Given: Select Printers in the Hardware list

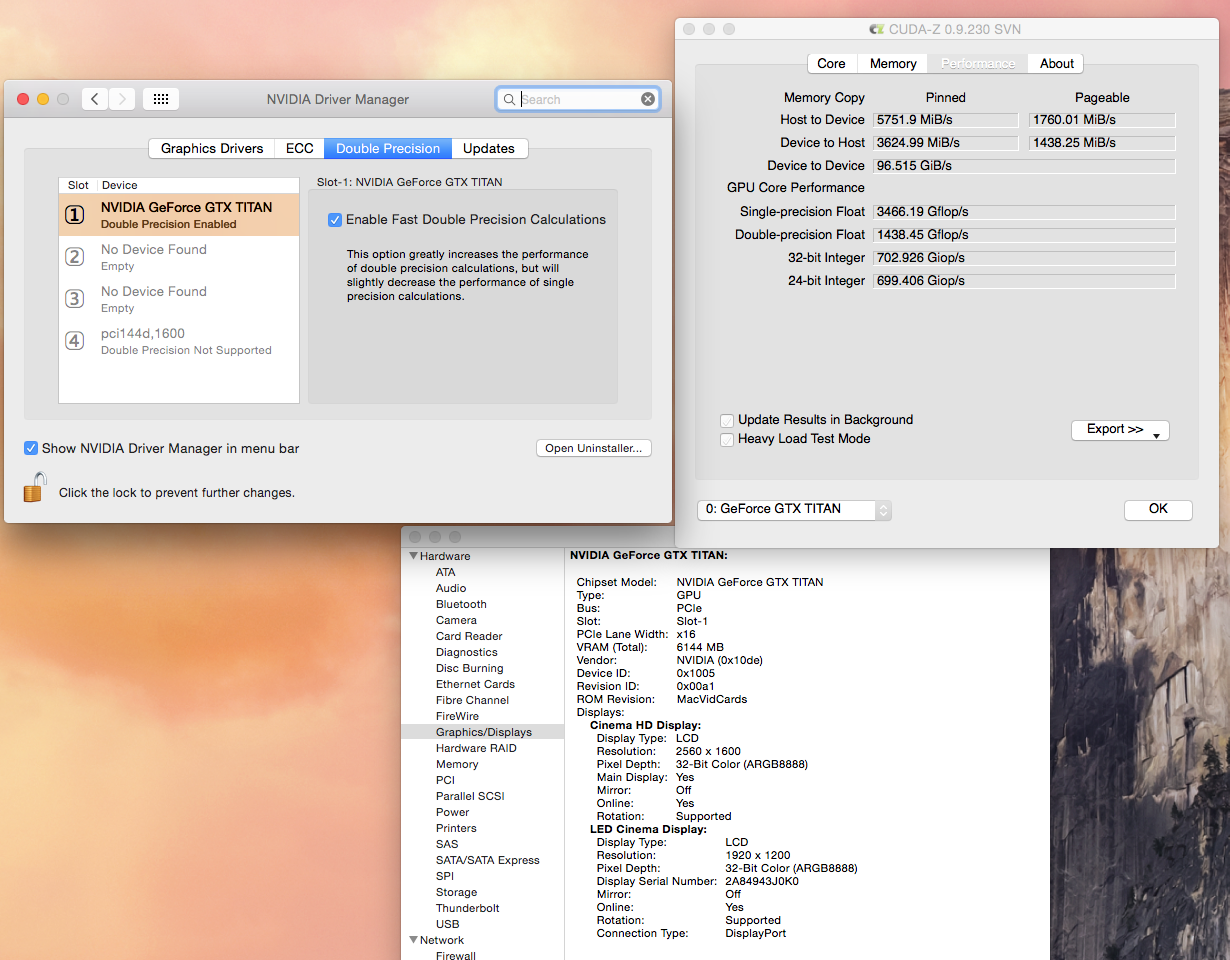Looking at the screenshot, I should click(456, 828).
